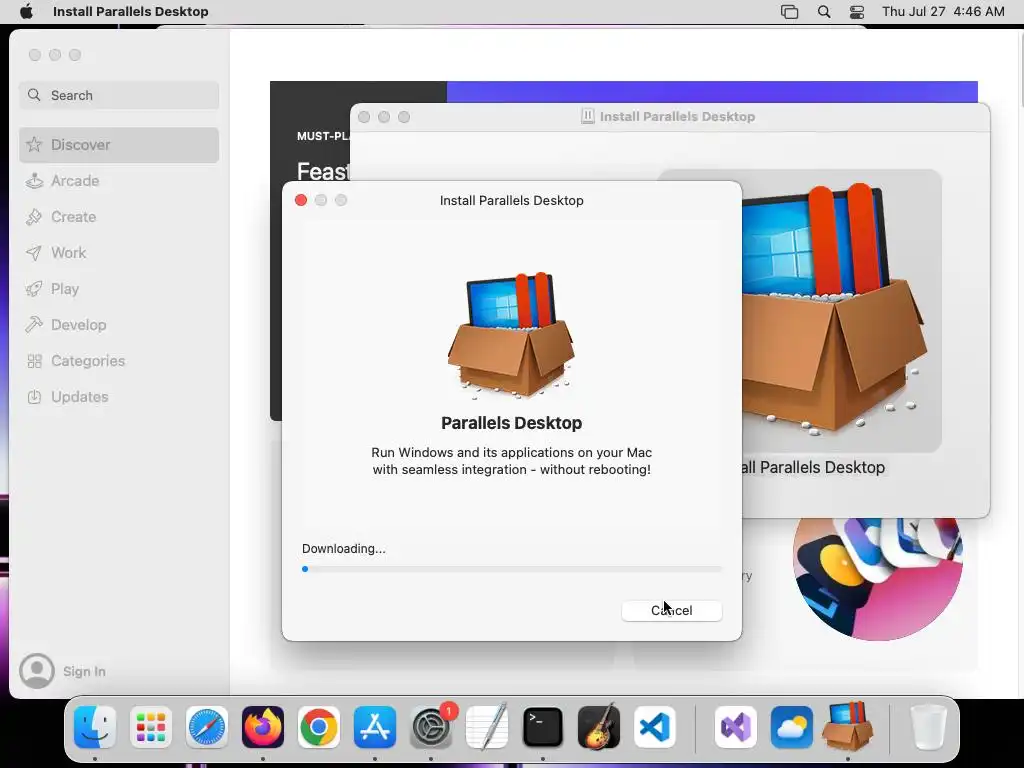The image size is (1024, 768).
Task: Select Discover in App Store sidebar
Action: (119, 145)
